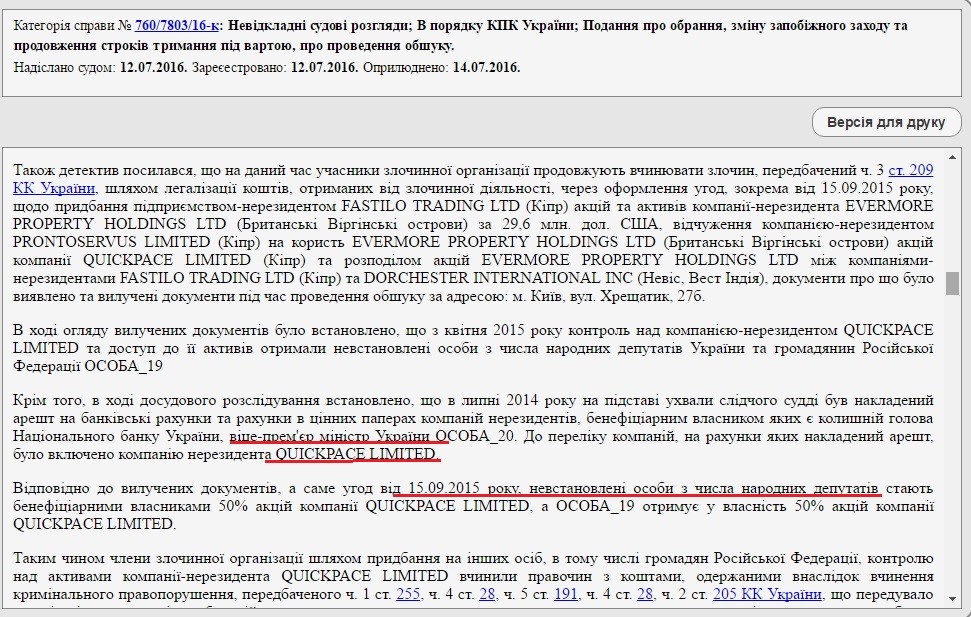Click the text 'DORCHESTER INTERNATIONAL INC'

498,278
